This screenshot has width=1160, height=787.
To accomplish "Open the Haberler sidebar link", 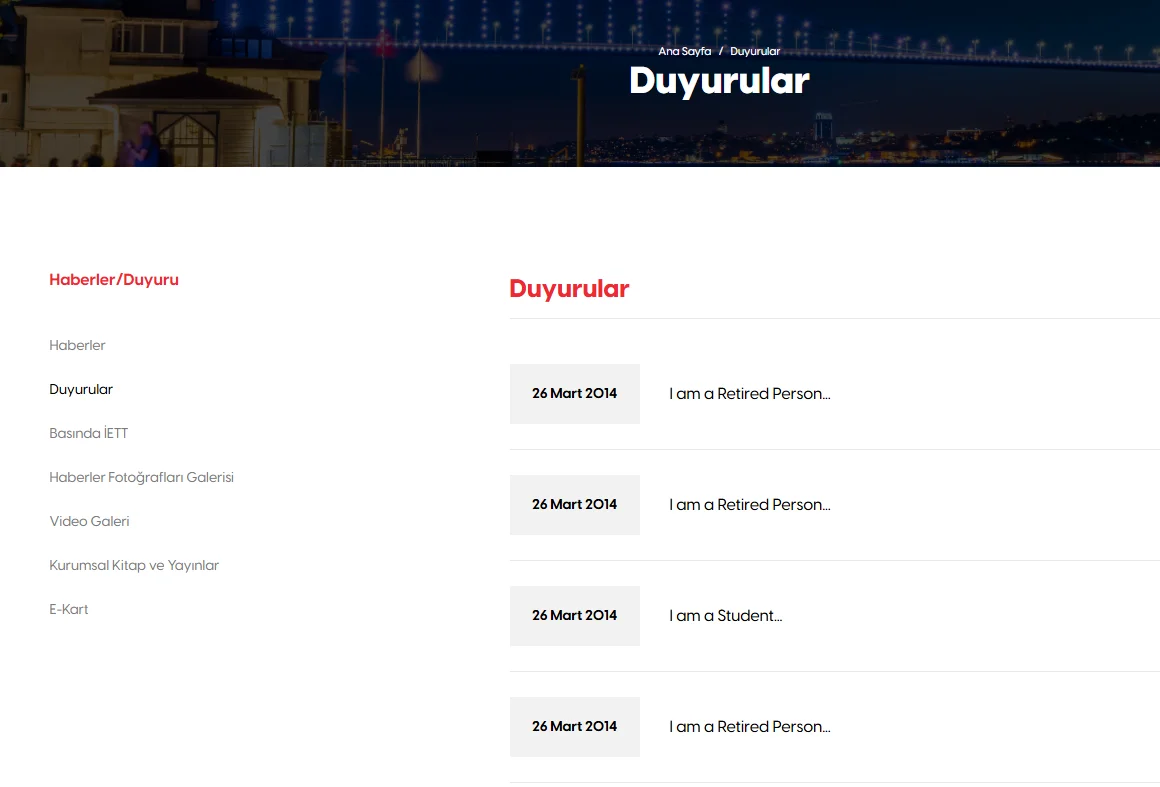I will [77, 345].
